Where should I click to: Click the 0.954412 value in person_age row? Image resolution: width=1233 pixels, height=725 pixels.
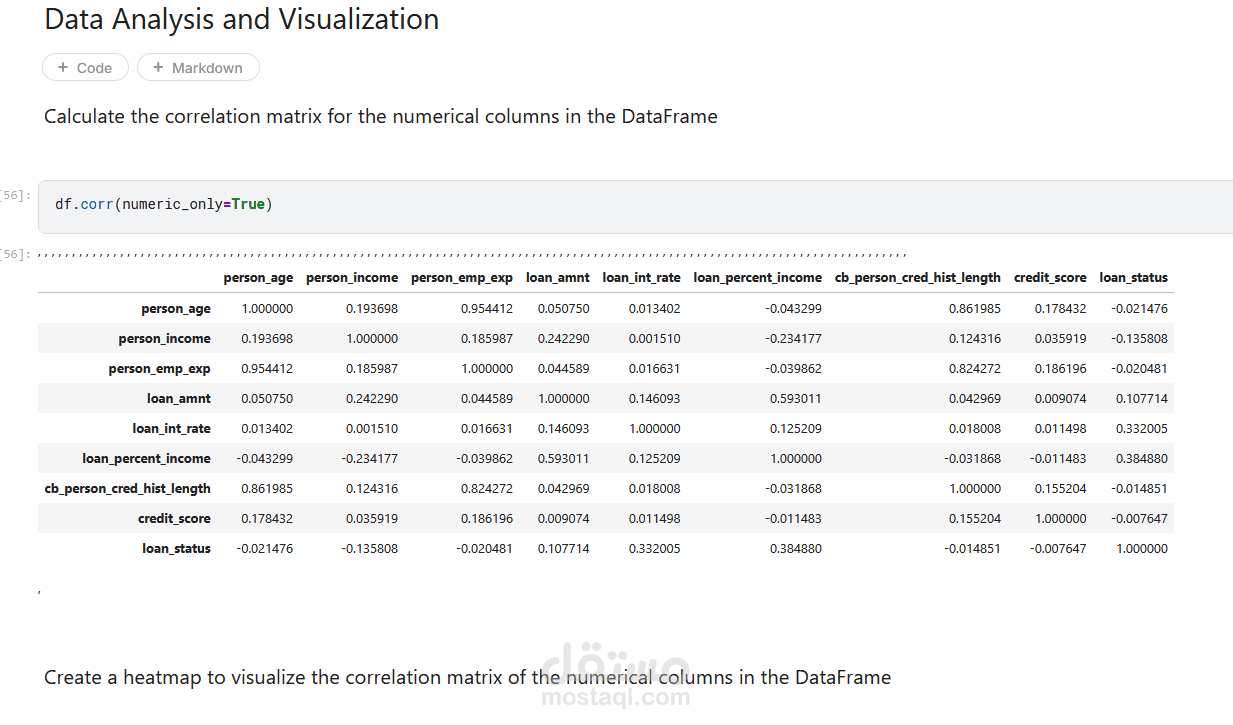(x=486, y=309)
